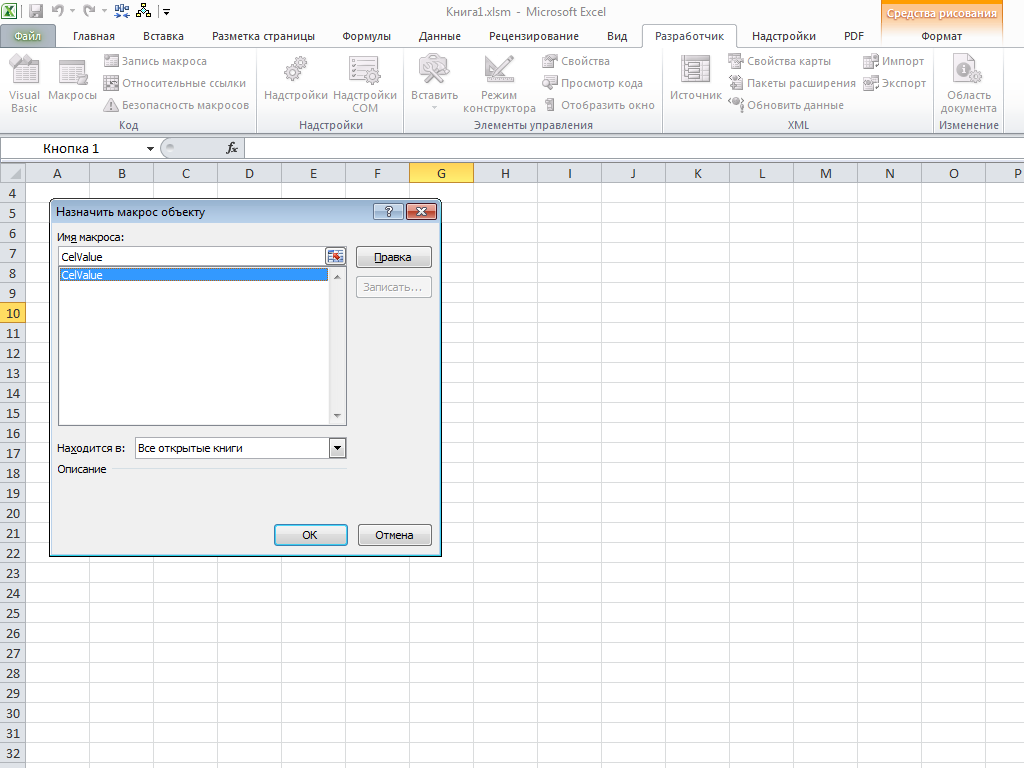
Task: Open Безопасность макросов settings
Action: point(176,105)
